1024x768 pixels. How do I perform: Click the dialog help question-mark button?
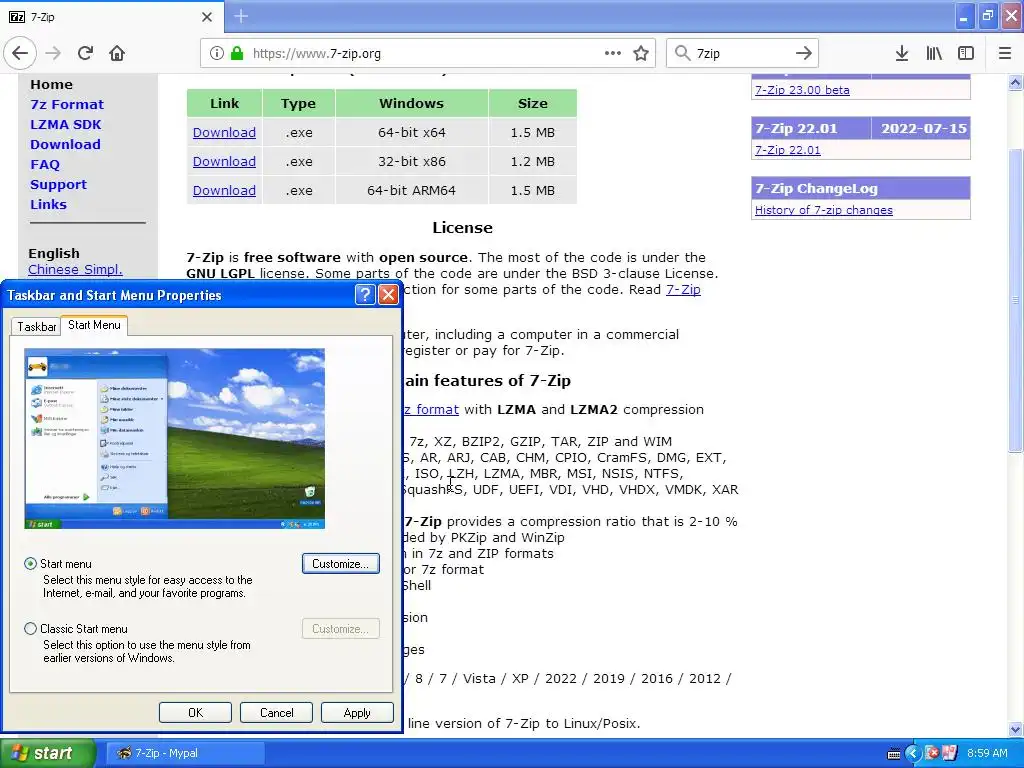(365, 295)
